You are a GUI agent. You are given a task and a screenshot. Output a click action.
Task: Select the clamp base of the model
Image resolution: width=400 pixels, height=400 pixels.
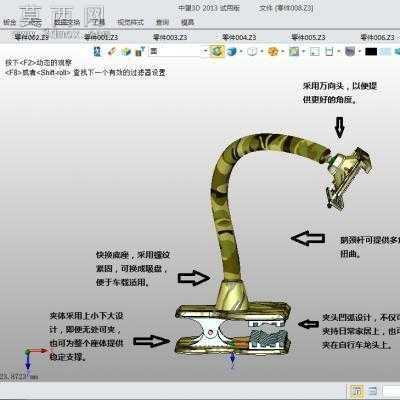(x=232, y=329)
